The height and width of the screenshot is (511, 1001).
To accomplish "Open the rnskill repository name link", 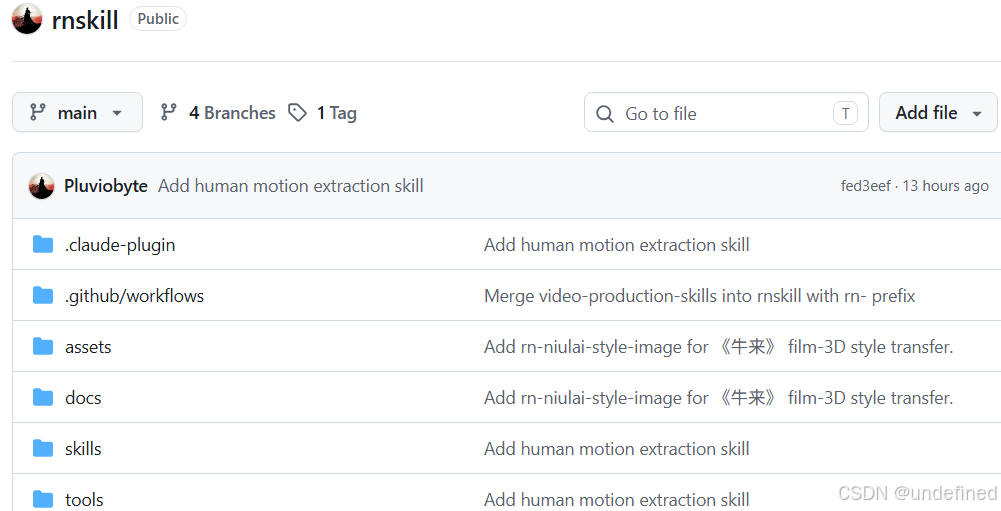I will coord(85,20).
